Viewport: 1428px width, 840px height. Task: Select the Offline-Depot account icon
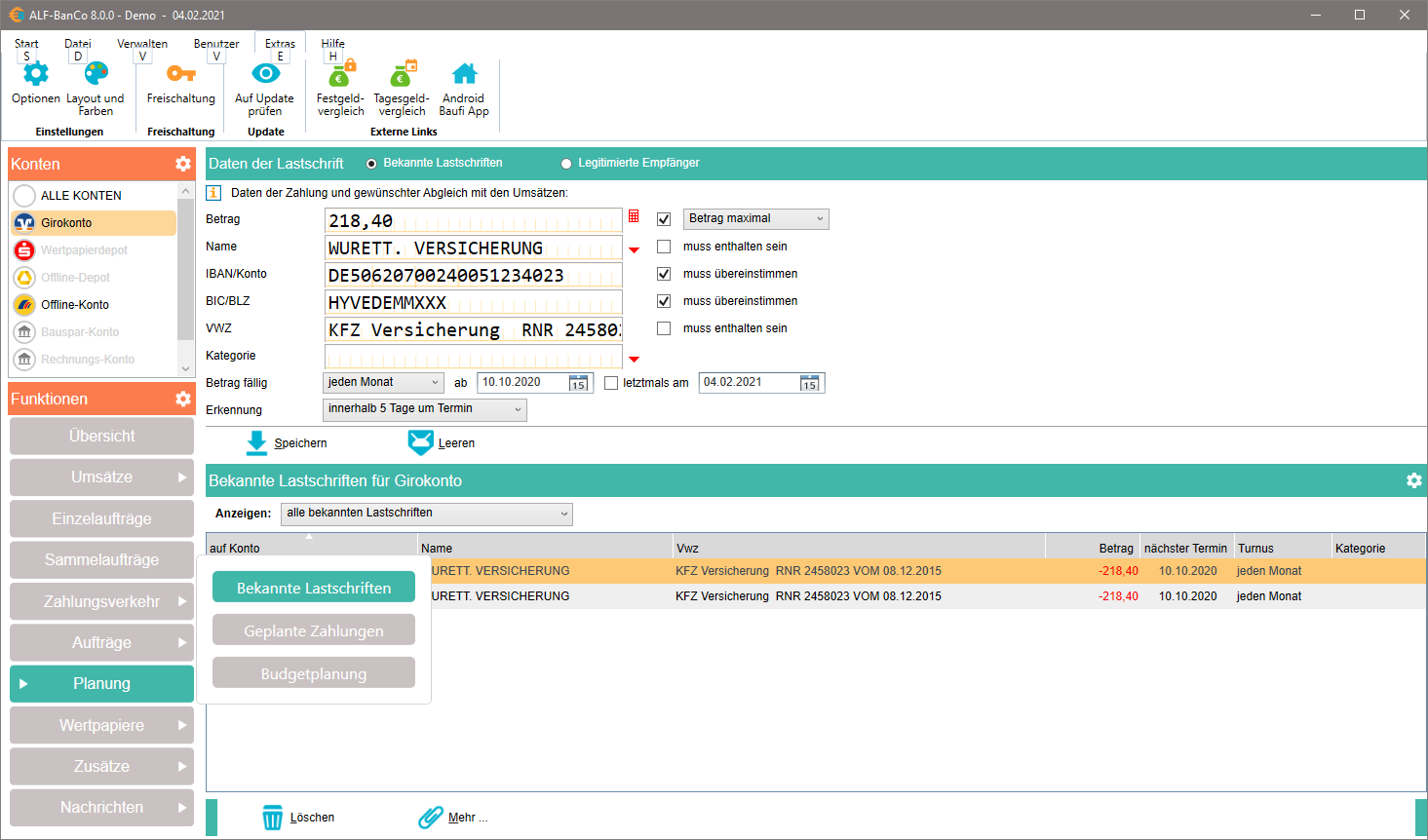(x=24, y=278)
